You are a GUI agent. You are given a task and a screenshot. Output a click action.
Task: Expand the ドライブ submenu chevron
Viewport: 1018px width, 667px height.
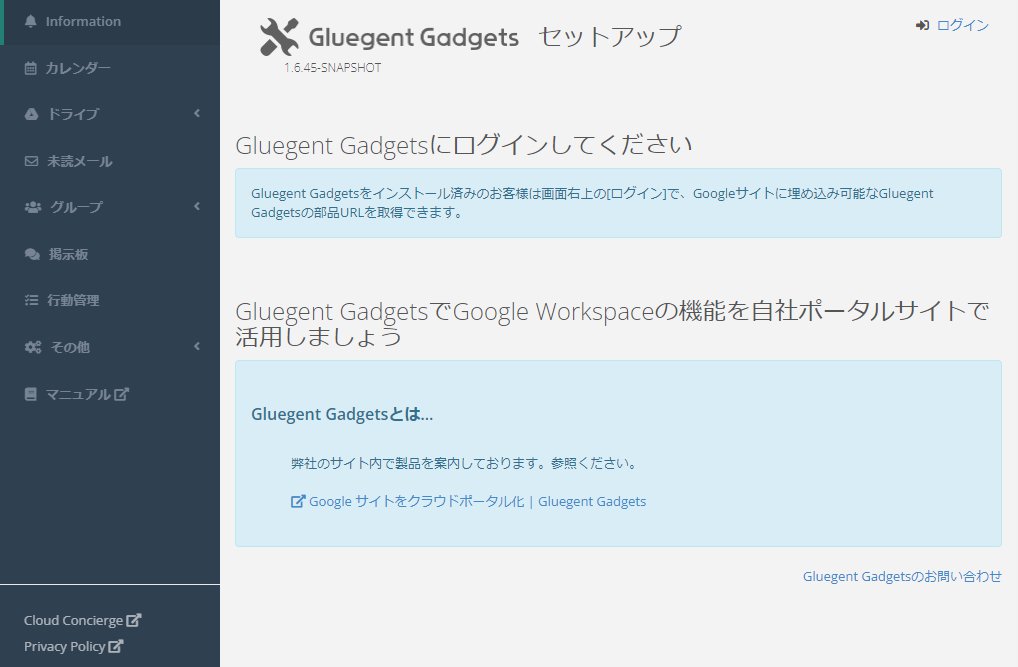tap(197, 114)
